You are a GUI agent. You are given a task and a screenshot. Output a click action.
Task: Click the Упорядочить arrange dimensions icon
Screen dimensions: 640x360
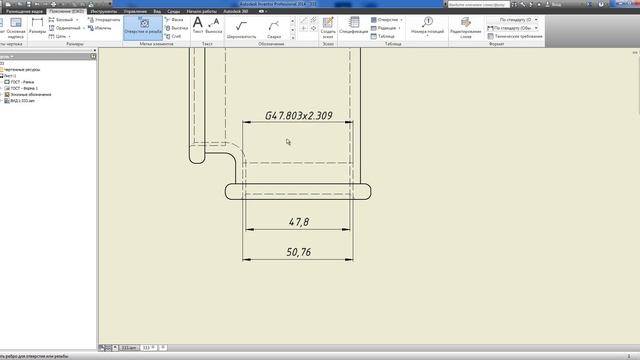click(x=91, y=20)
